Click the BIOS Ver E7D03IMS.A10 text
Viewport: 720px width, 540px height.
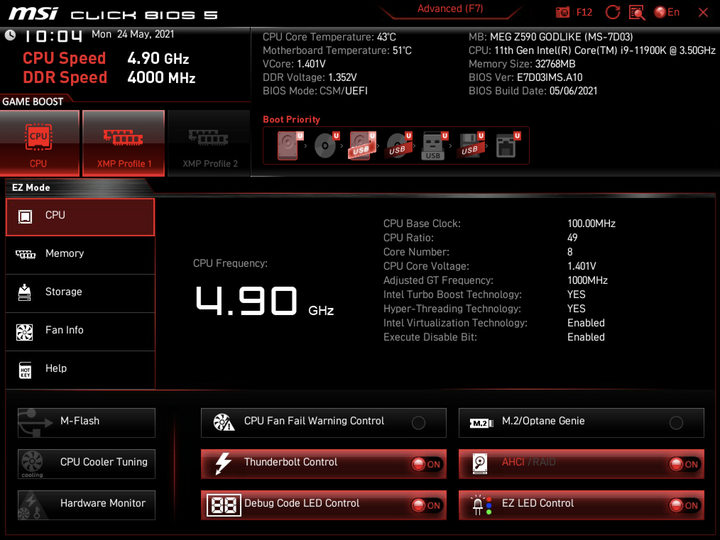click(x=525, y=78)
